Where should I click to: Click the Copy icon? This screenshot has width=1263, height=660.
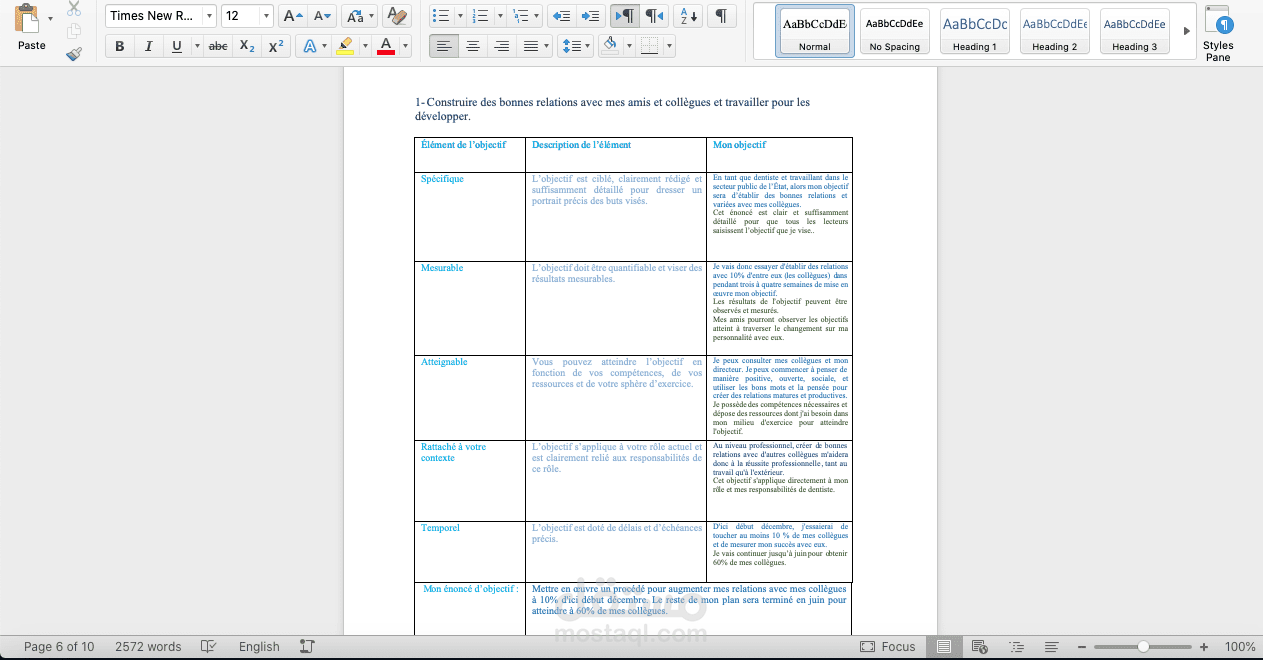coord(74,31)
